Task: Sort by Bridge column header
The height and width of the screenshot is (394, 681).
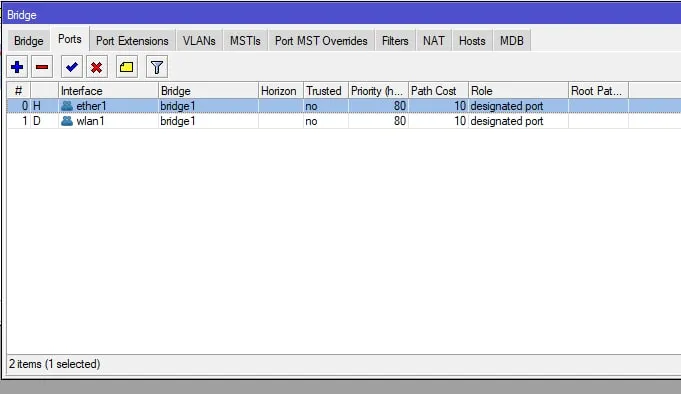Action: pos(208,91)
